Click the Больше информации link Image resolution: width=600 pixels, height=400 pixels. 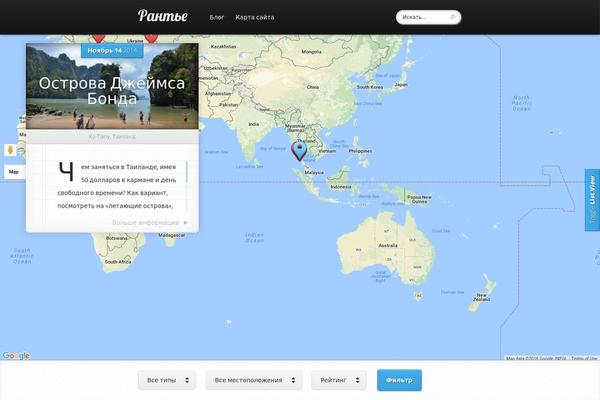tap(145, 222)
